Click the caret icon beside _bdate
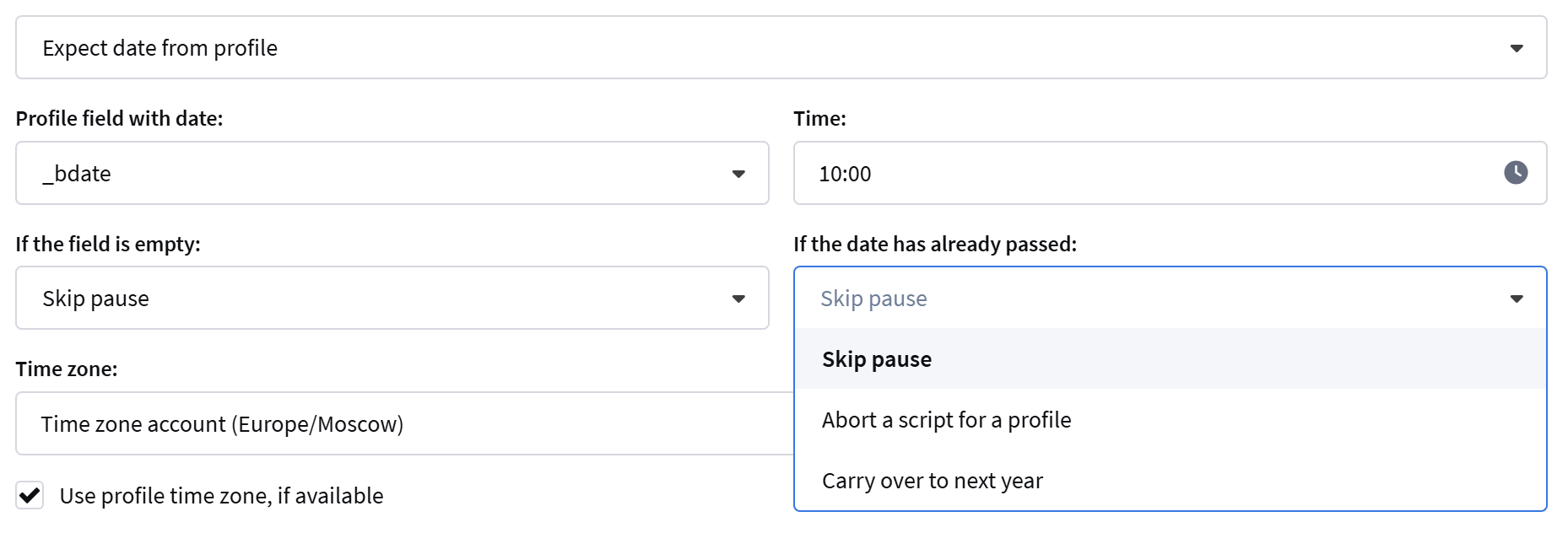1568x533 pixels. (738, 174)
